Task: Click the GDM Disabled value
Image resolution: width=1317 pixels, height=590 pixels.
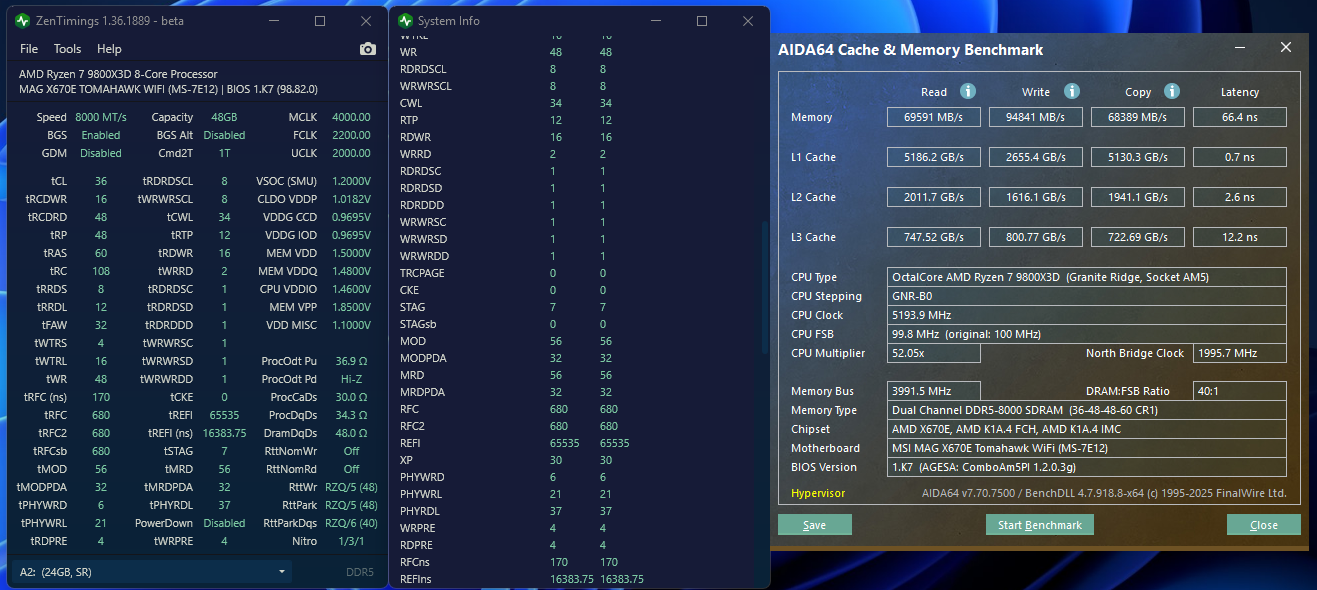Action: click(x=101, y=153)
